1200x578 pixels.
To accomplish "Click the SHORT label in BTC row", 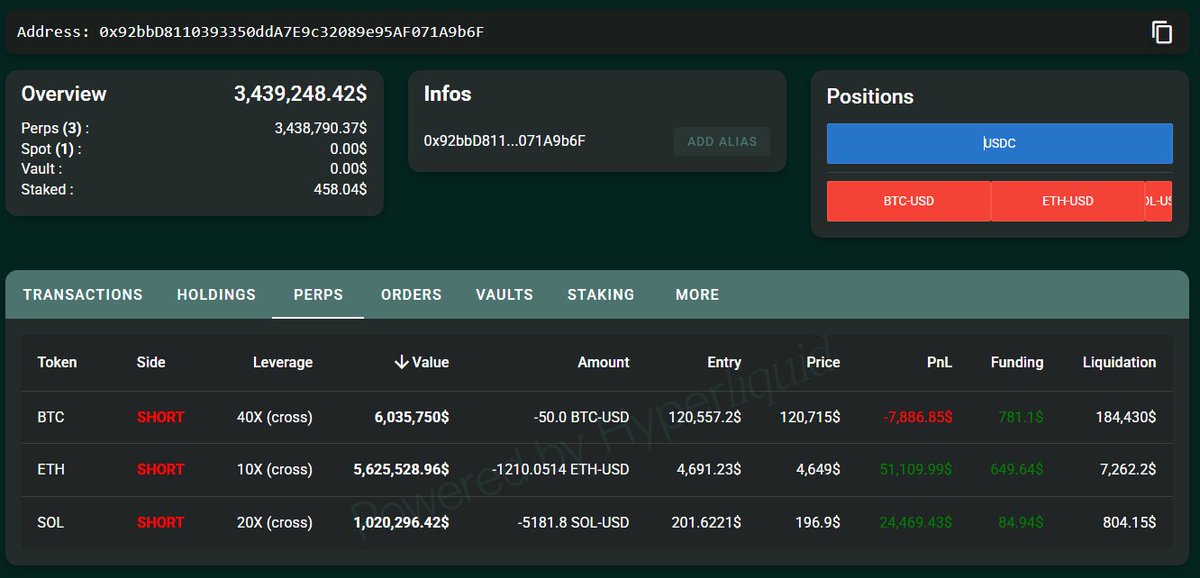I will point(161,417).
